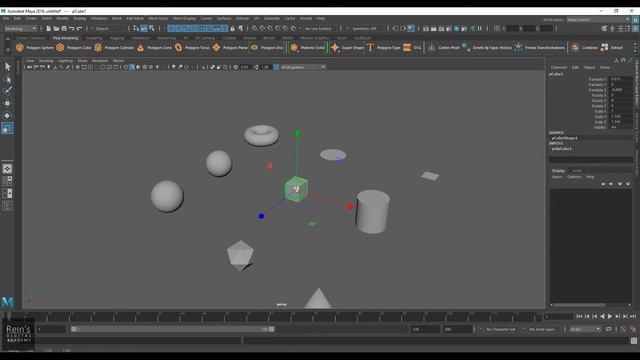Toggle the loop playback button

609,329
